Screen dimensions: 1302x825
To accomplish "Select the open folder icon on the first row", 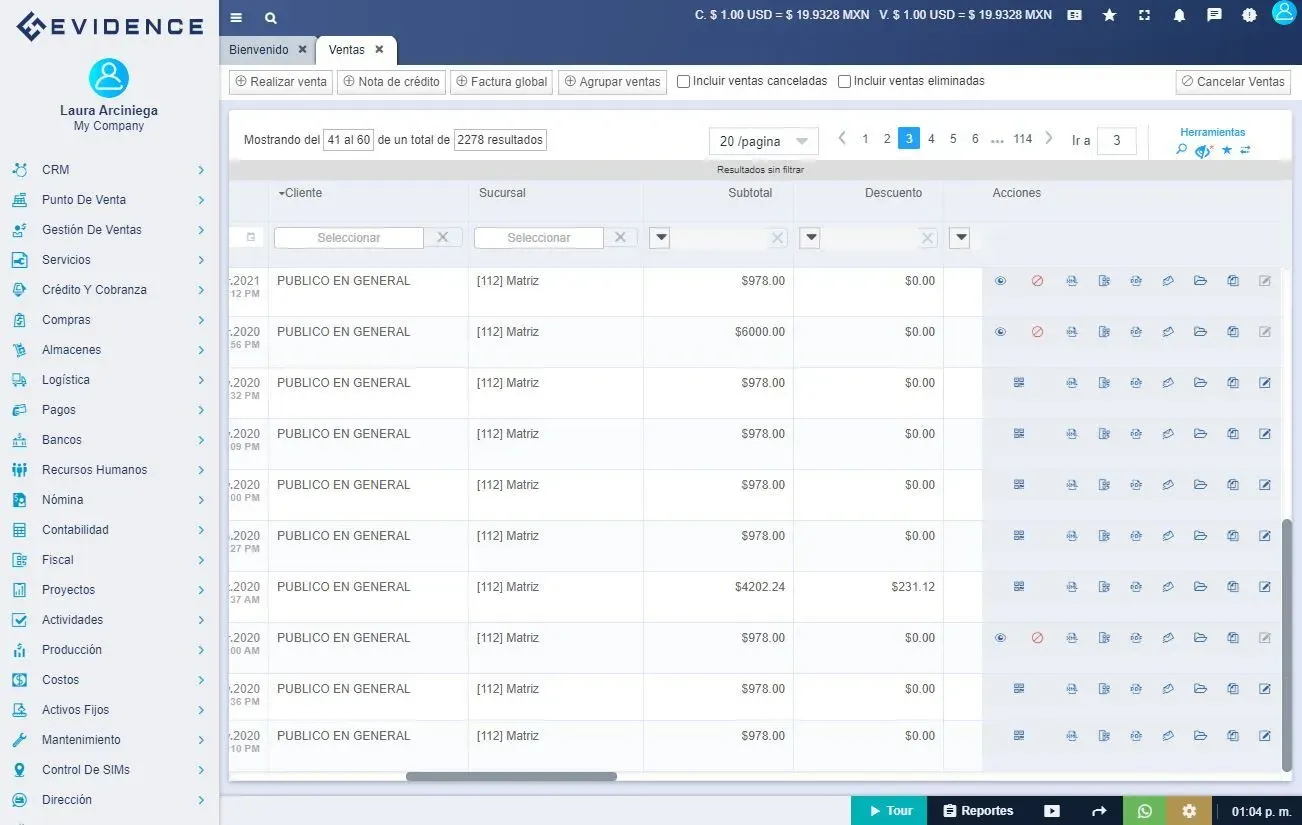I will [1200, 281].
